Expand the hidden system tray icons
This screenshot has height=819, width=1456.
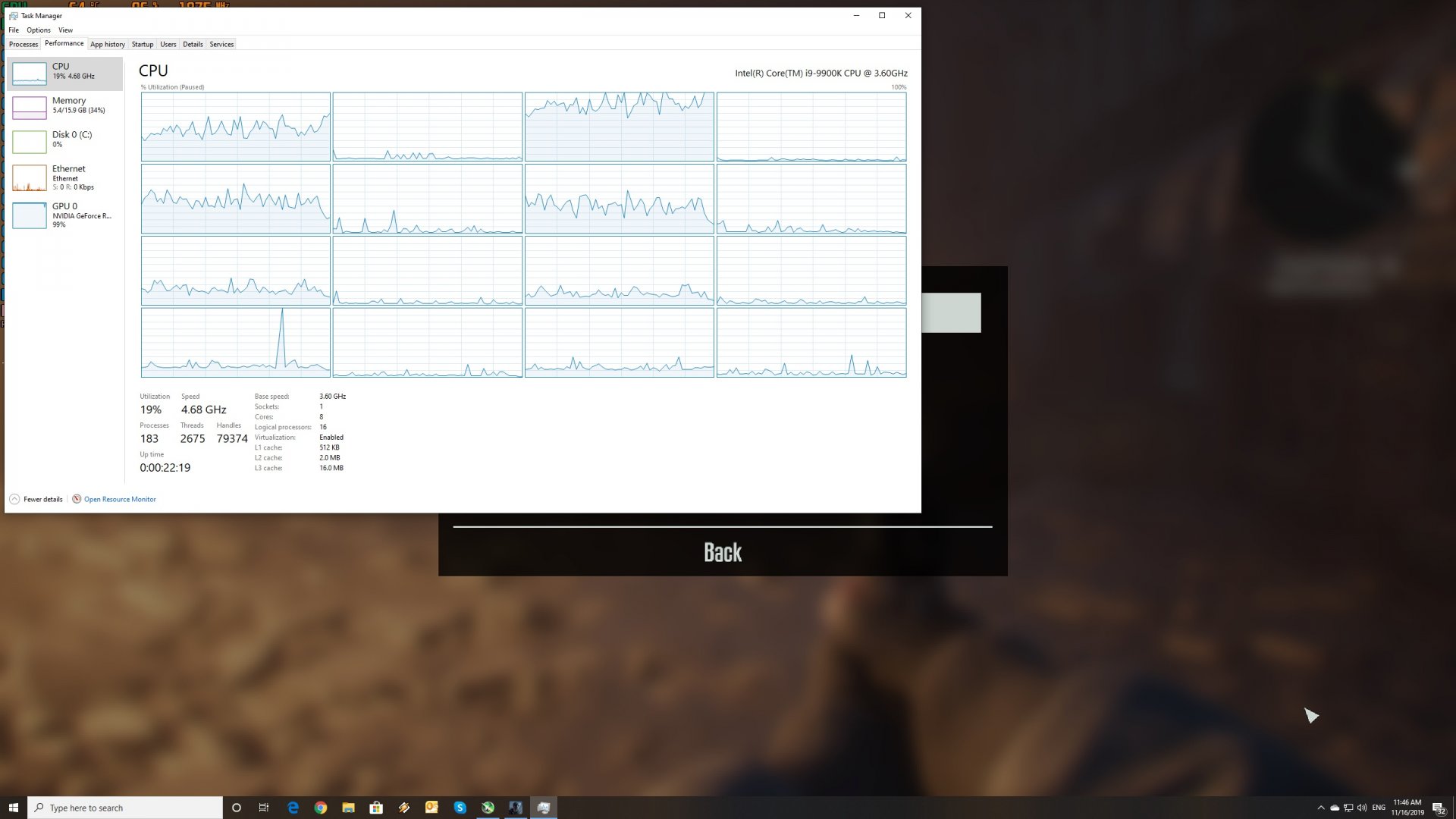tap(1321, 808)
